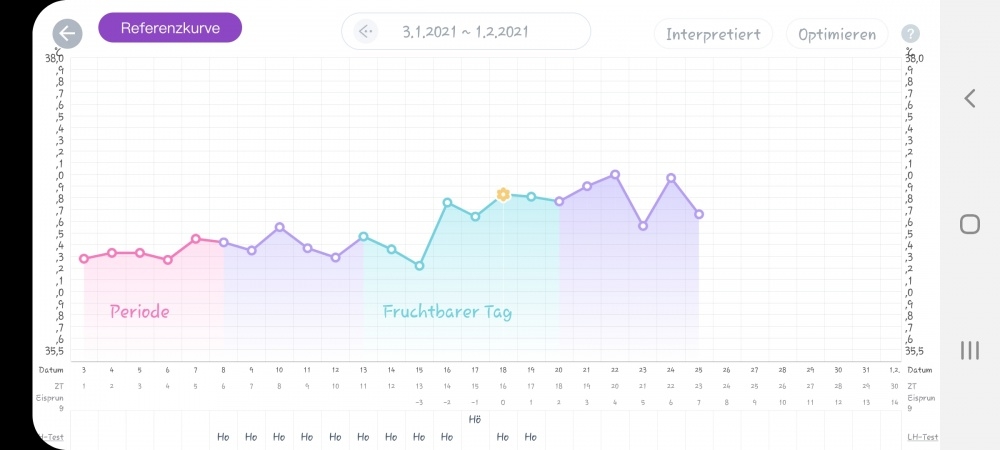Click the Optimieren button

[837, 33]
